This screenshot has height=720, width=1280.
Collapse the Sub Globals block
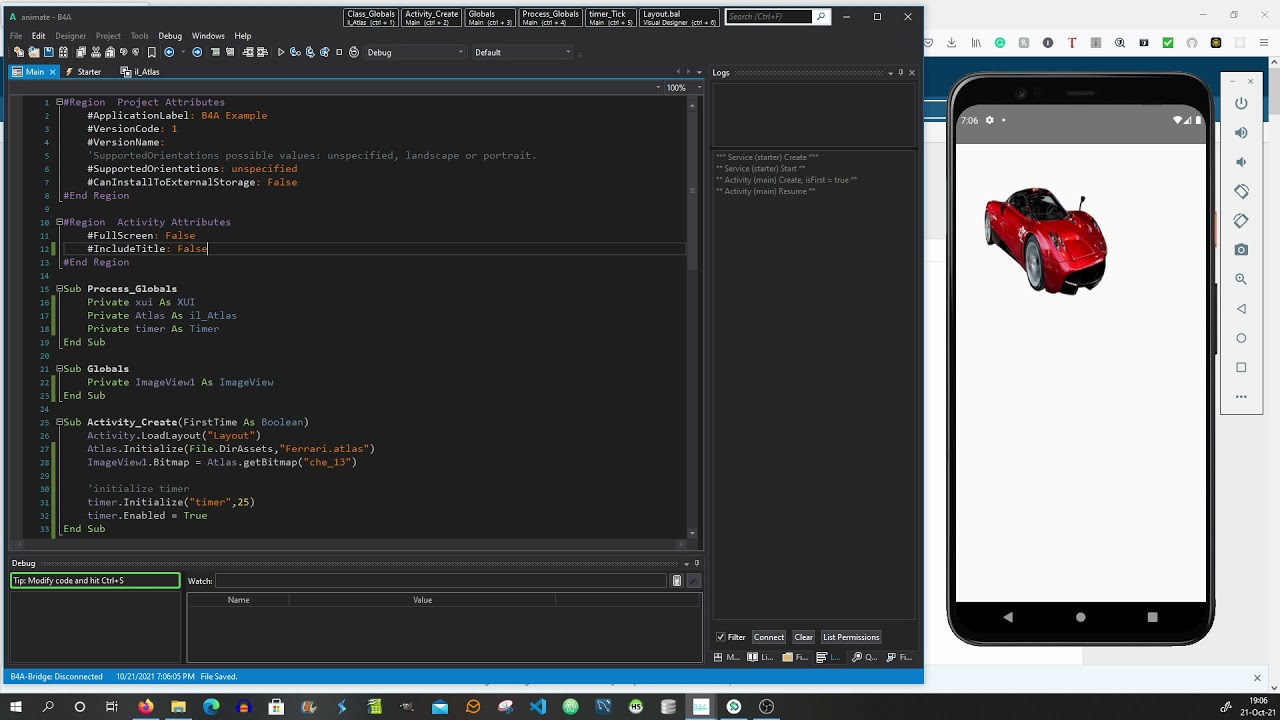(60, 369)
